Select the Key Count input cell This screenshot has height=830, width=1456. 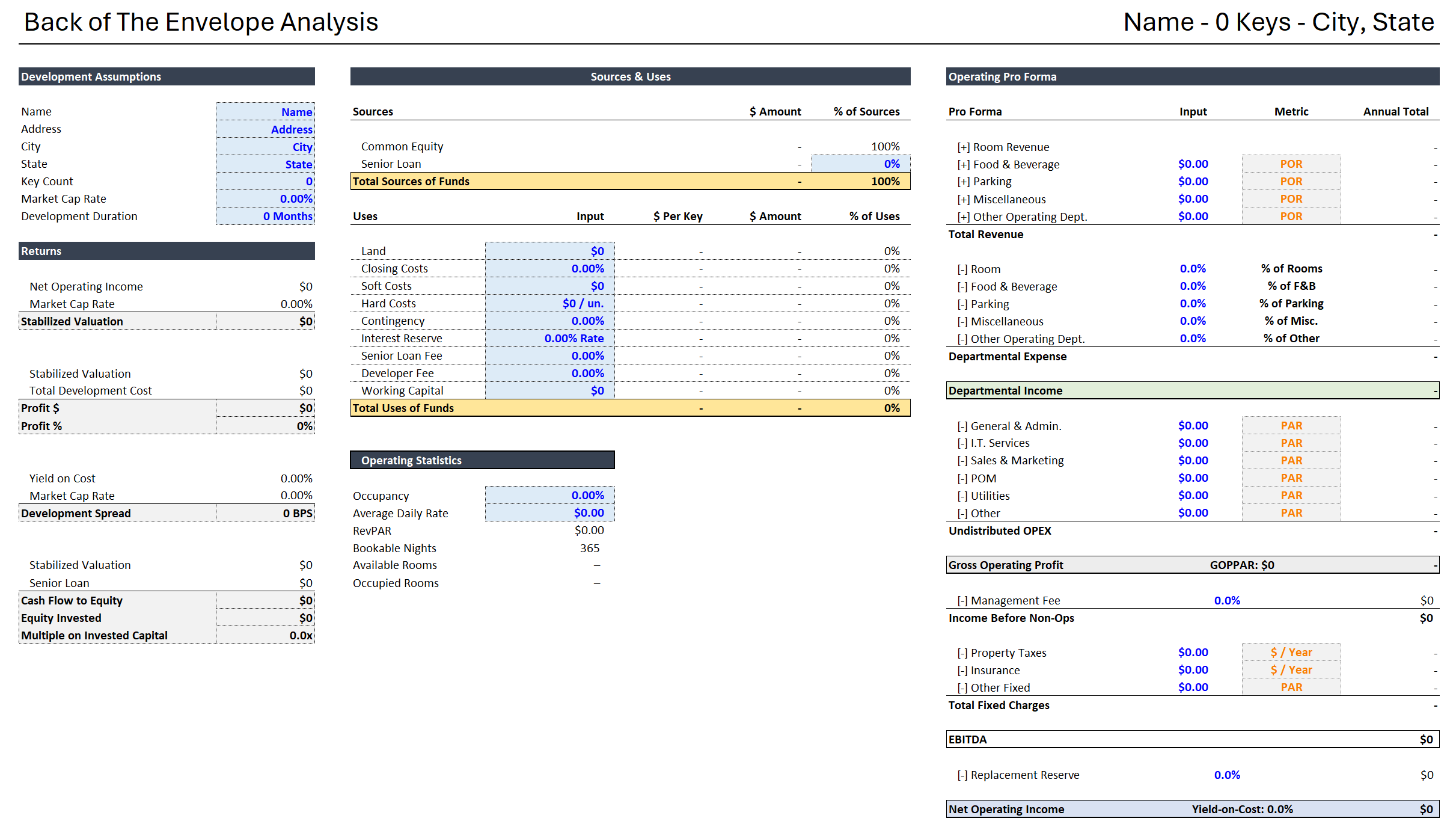coord(265,182)
